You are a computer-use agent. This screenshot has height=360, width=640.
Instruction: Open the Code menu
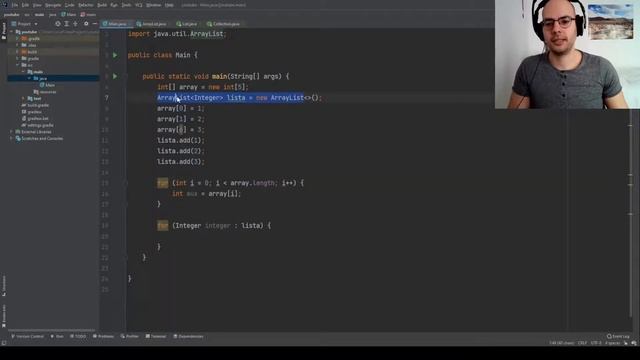pos(70,5)
